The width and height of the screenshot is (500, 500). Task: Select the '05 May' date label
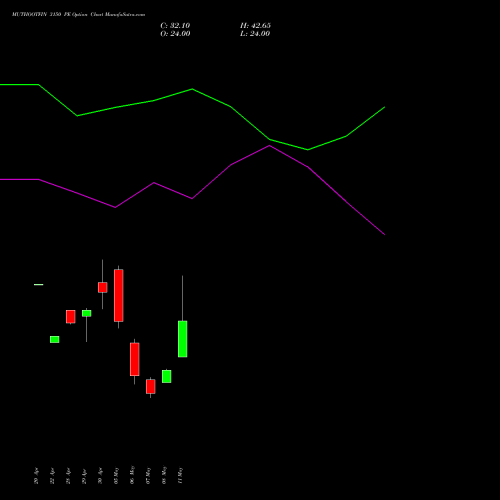pos(116,475)
